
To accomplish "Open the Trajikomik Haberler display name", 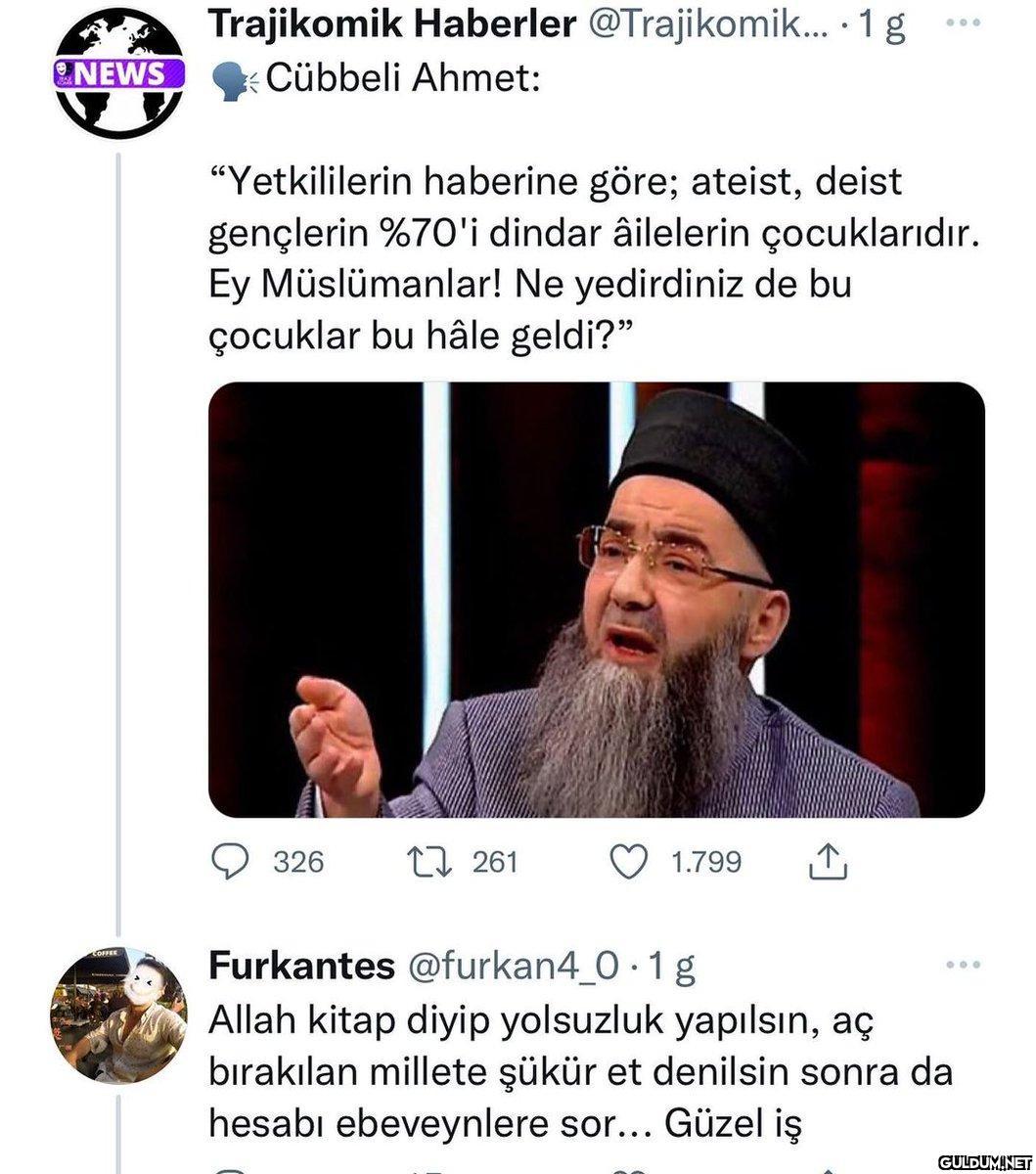I will tap(392, 25).
